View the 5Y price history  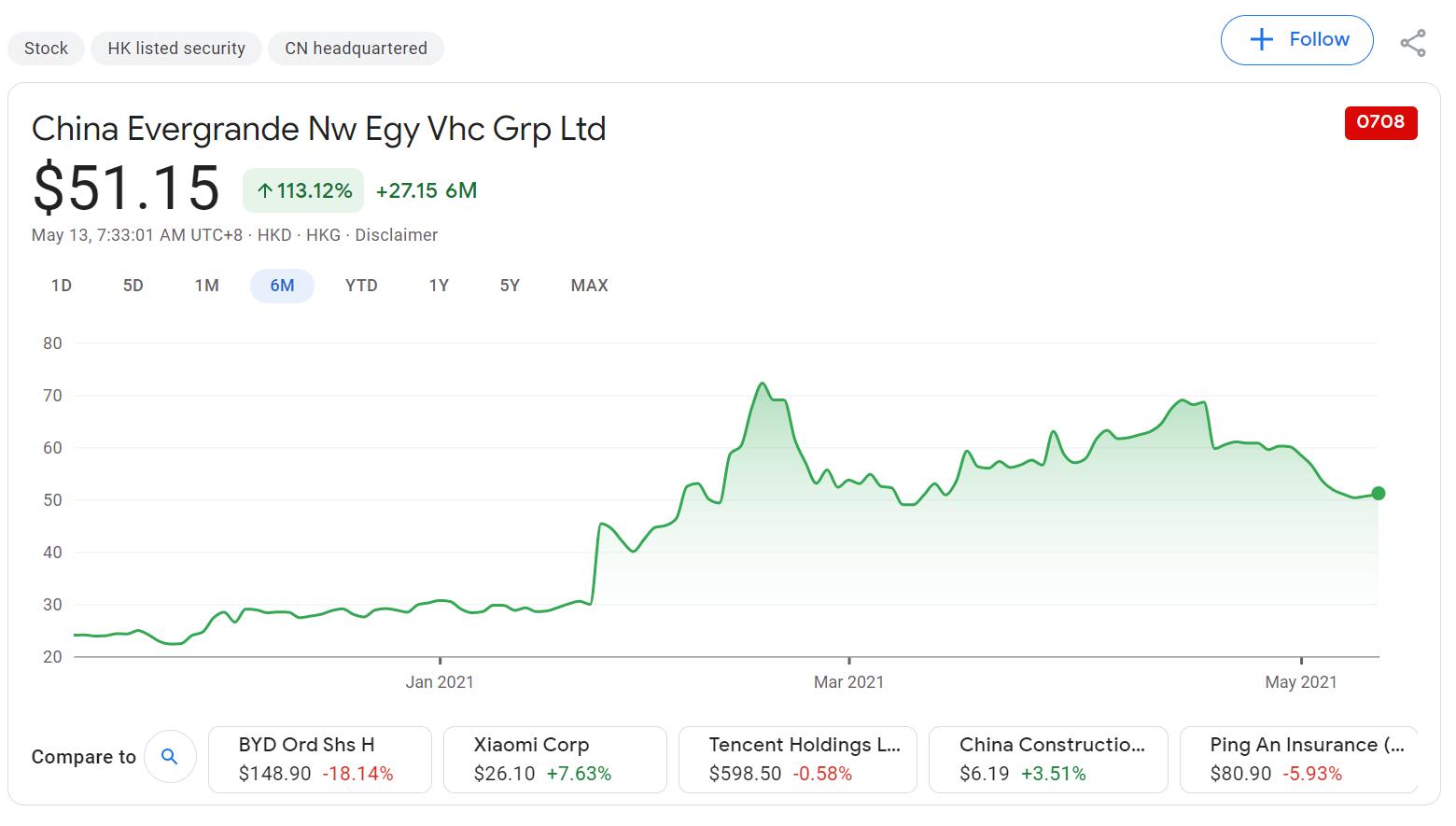click(x=510, y=286)
